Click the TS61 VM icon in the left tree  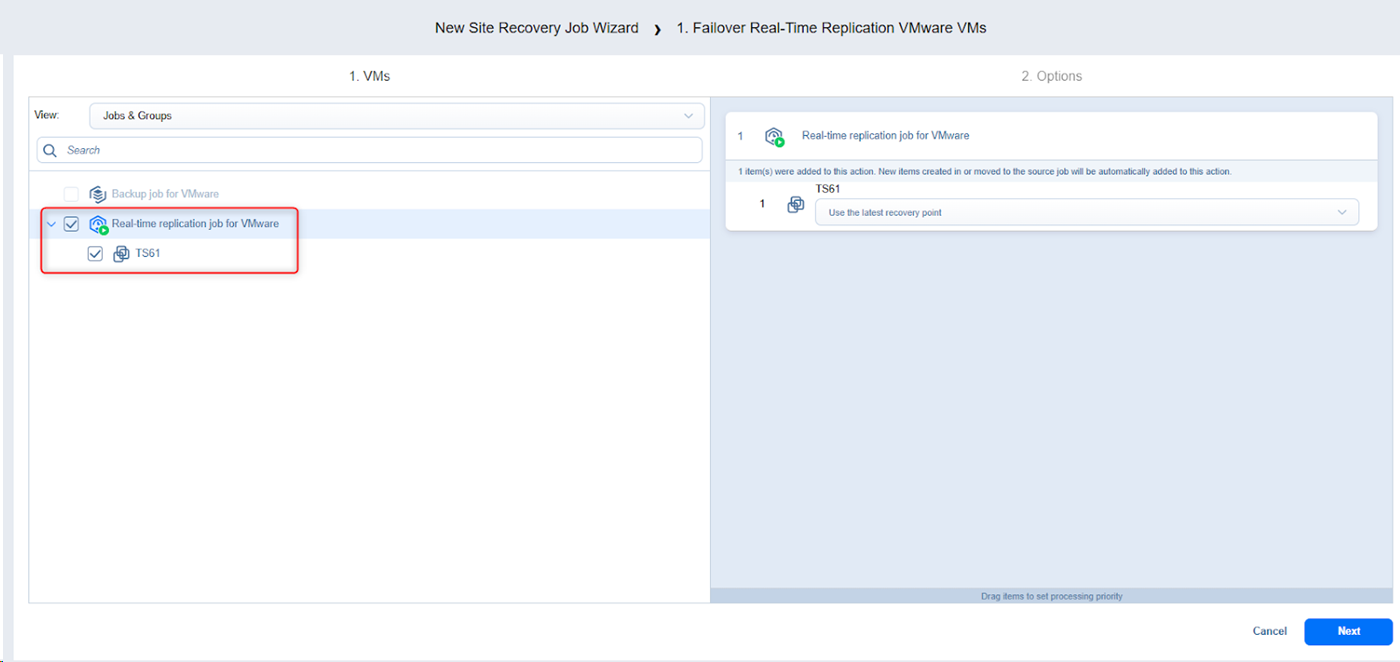pos(121,254)
